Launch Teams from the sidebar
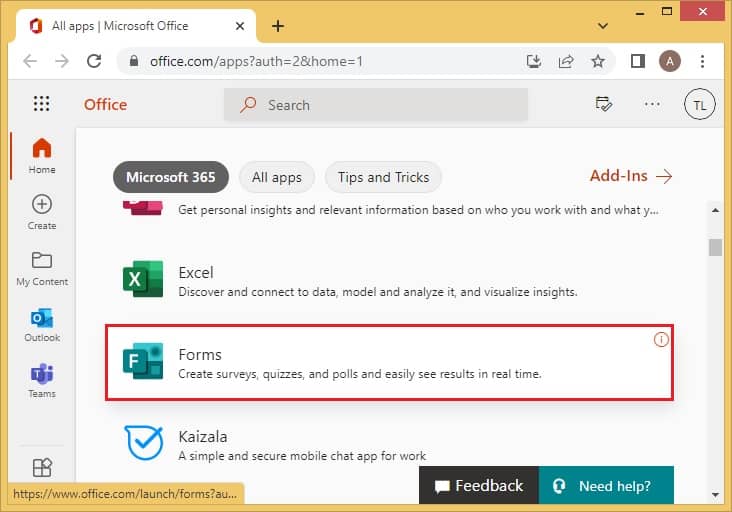 (x=42, y=381)
